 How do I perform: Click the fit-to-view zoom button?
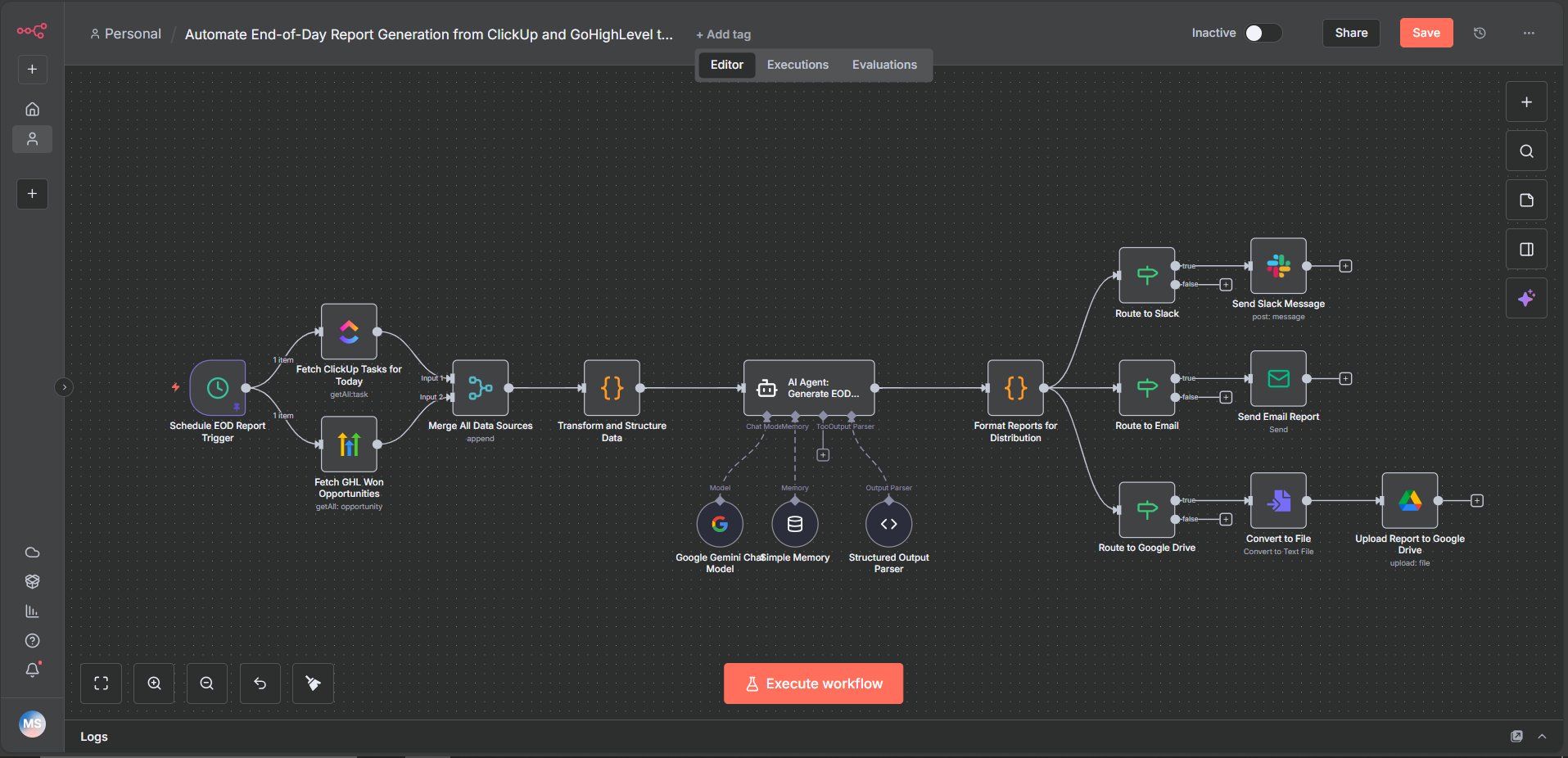coord(102,684)
